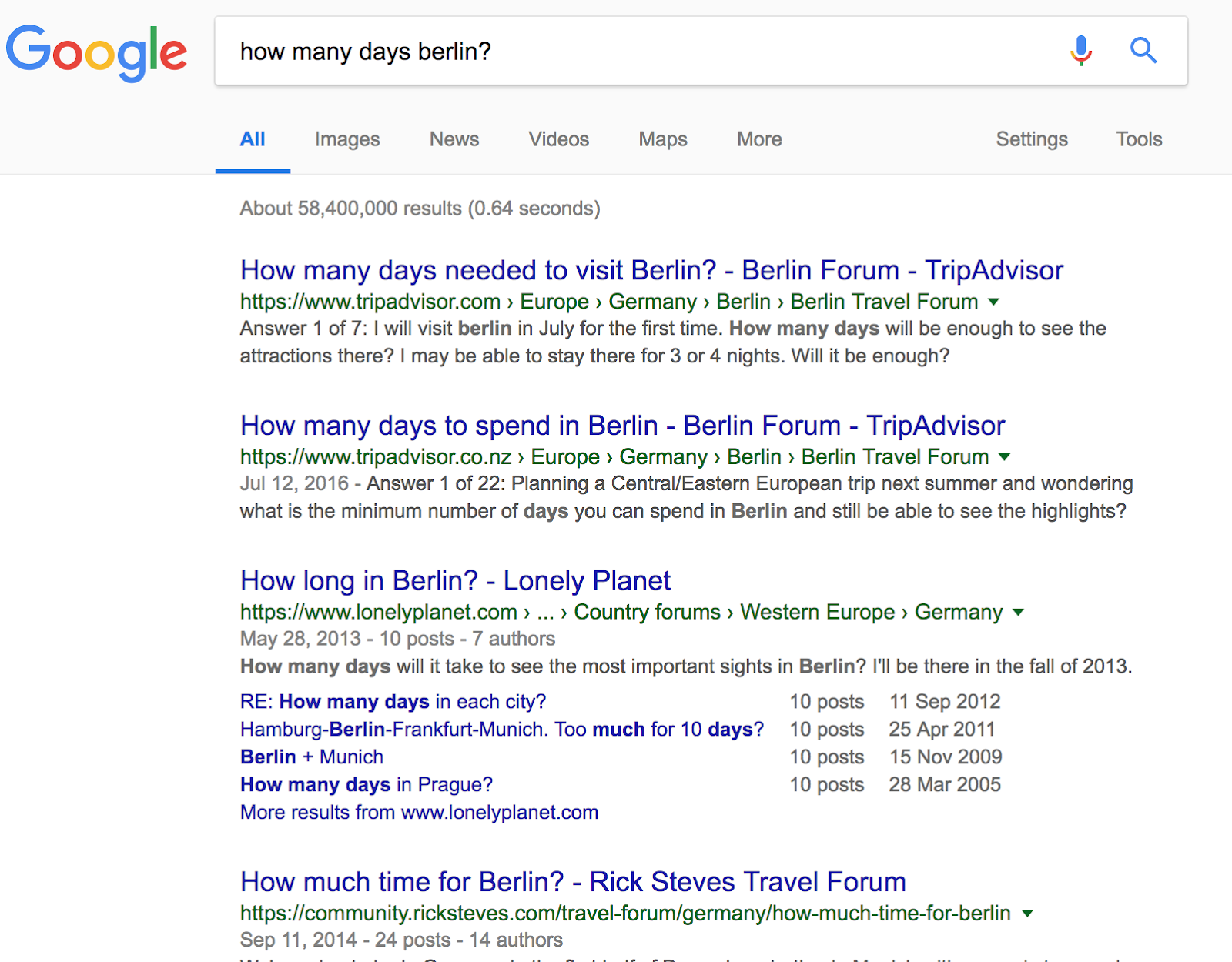The image size is (1232, 962).
Task: Expand dropdown arrow beside lonelyplanet.com URL
Action: point(1019,613)
